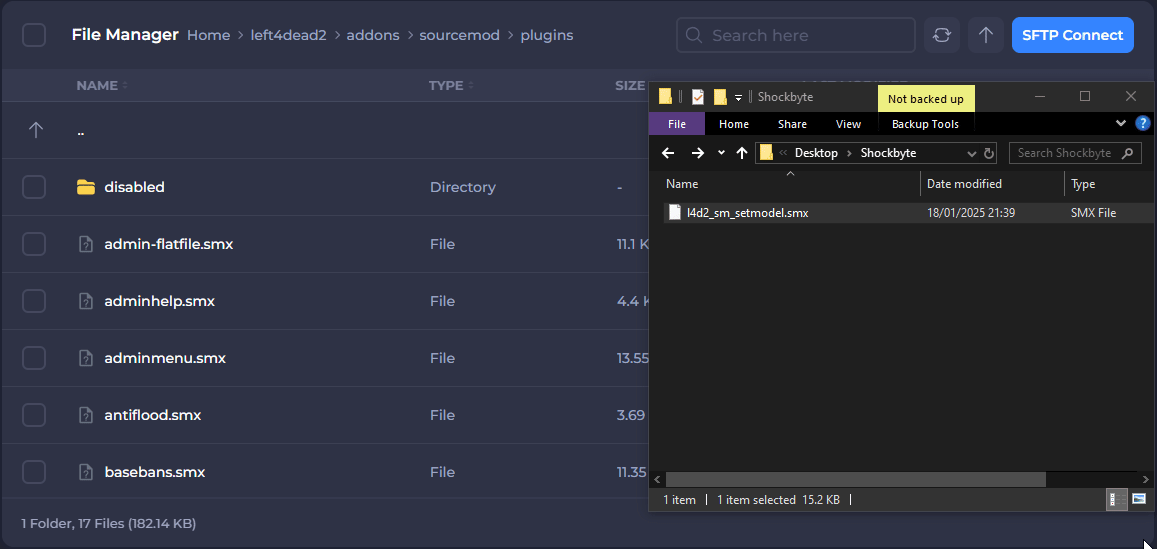Select the checkbox next to antiflood.smx

[x=34, y=415]
